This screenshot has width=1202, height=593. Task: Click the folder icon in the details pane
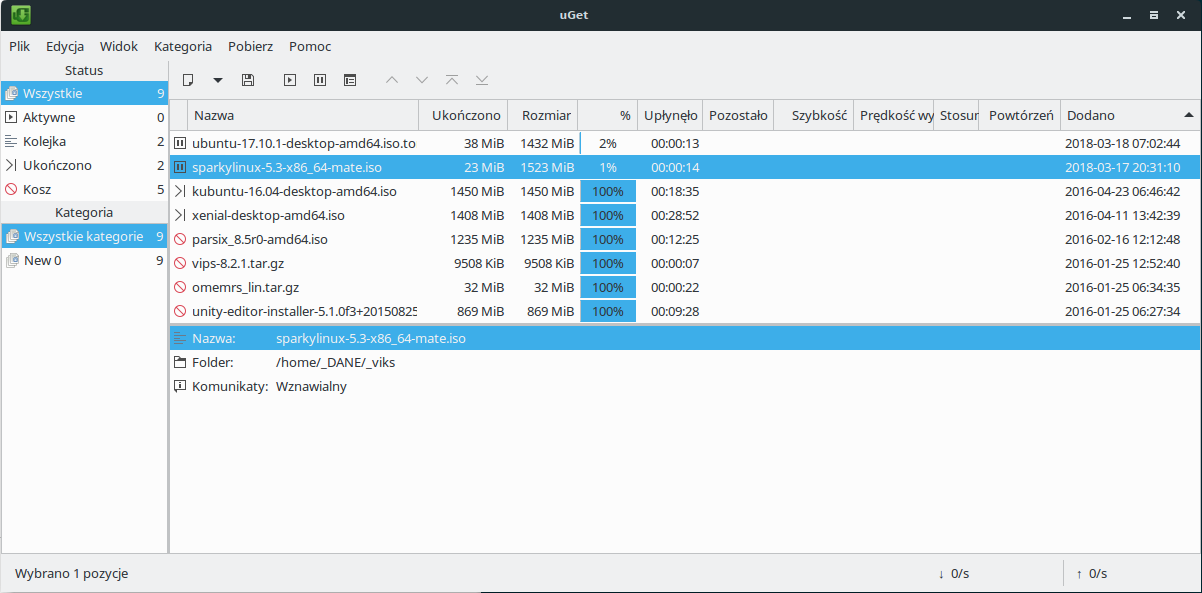180,362
